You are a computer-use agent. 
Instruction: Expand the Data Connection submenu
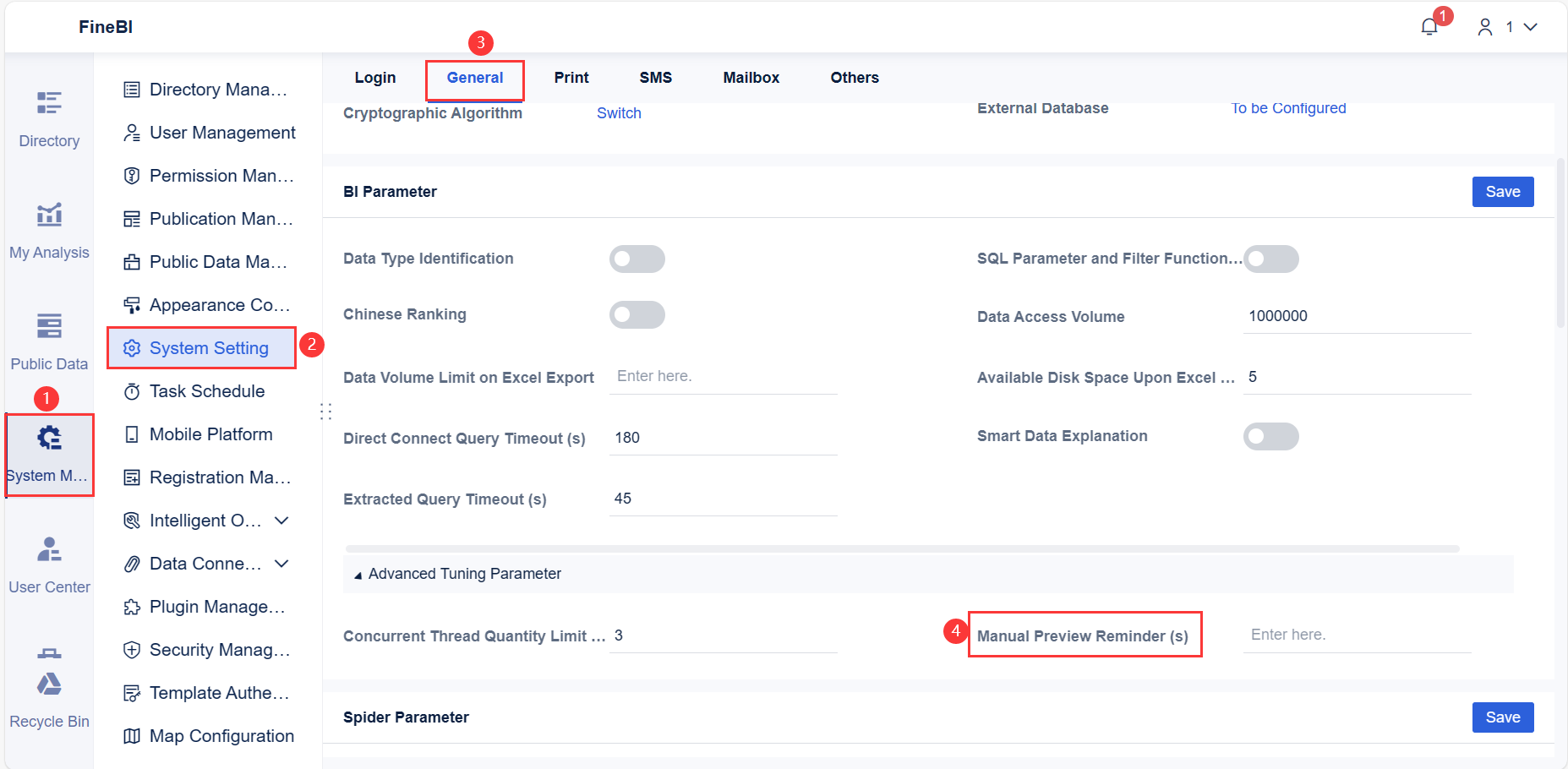[281, 563]
